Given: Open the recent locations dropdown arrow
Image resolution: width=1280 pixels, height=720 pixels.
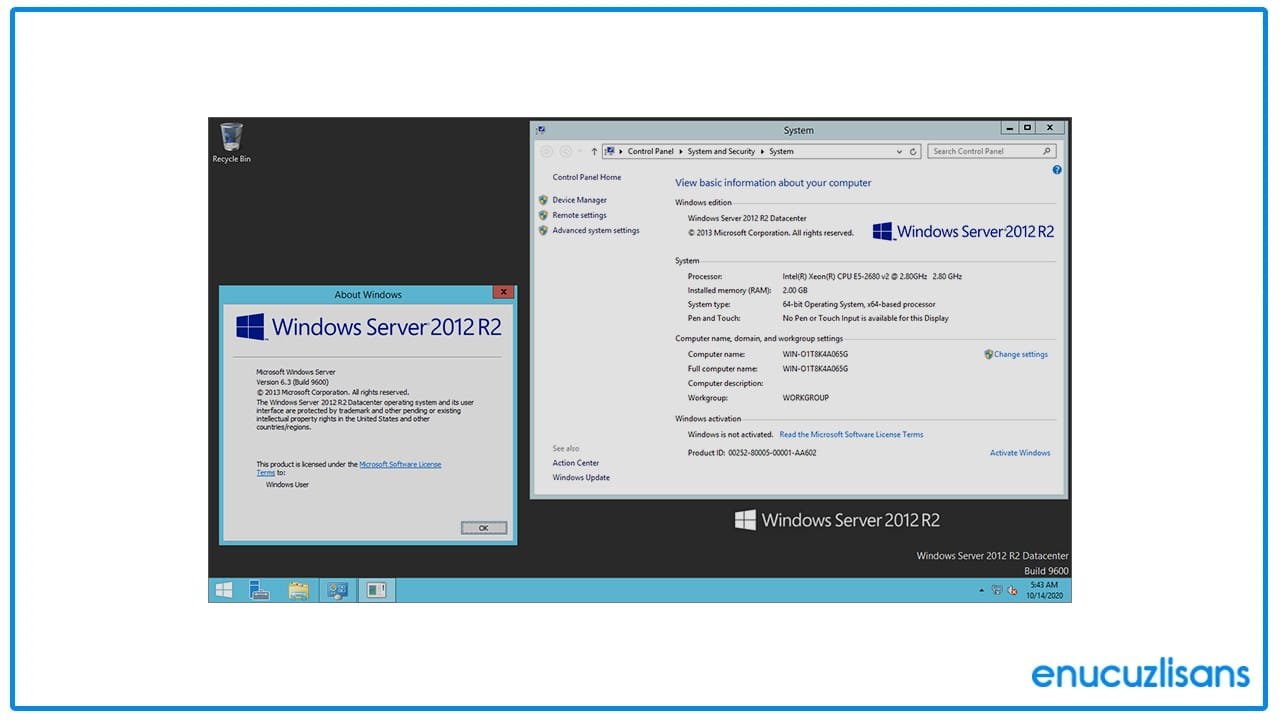Looking at the screenshot, I should coord(580,152).
